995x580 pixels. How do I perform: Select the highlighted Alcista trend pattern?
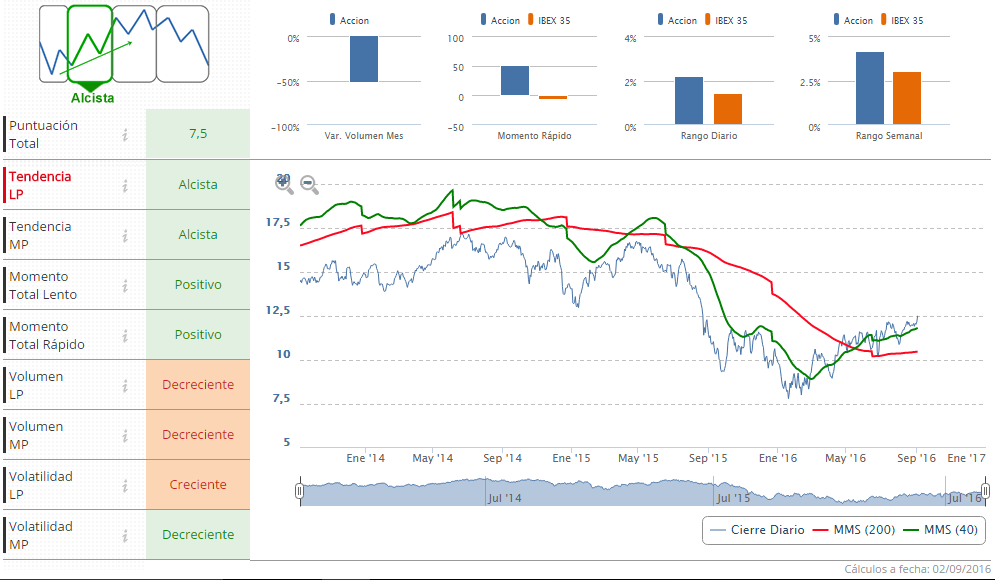(90, 44)
